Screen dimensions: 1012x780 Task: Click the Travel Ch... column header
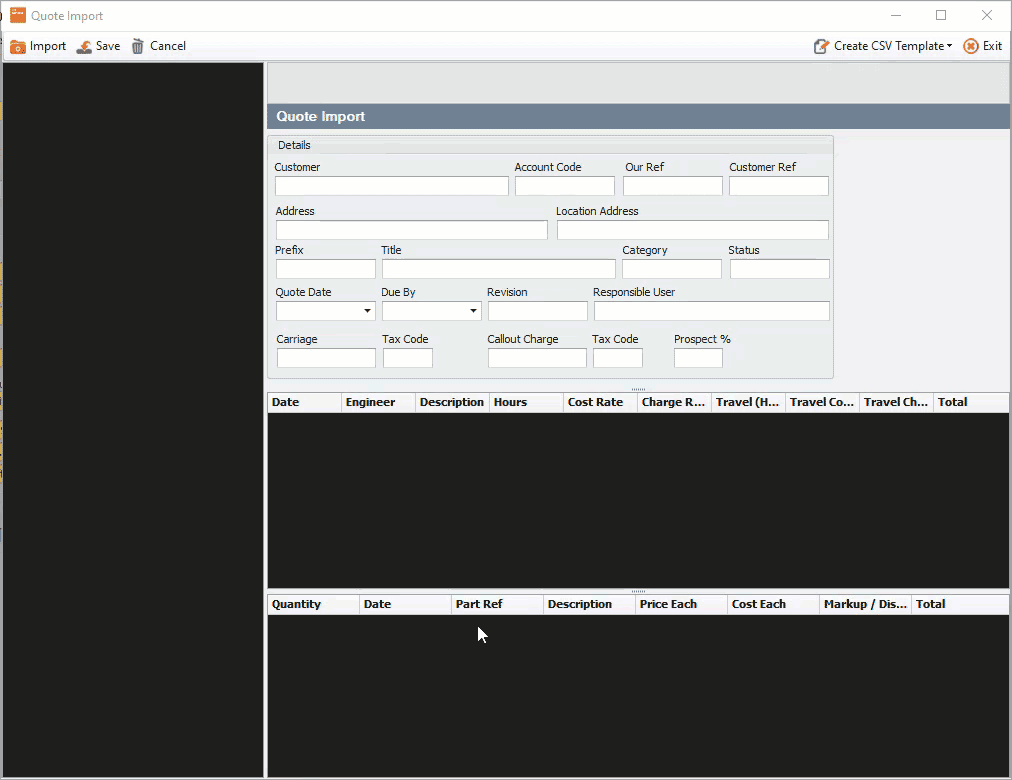[x=896, y=402]
